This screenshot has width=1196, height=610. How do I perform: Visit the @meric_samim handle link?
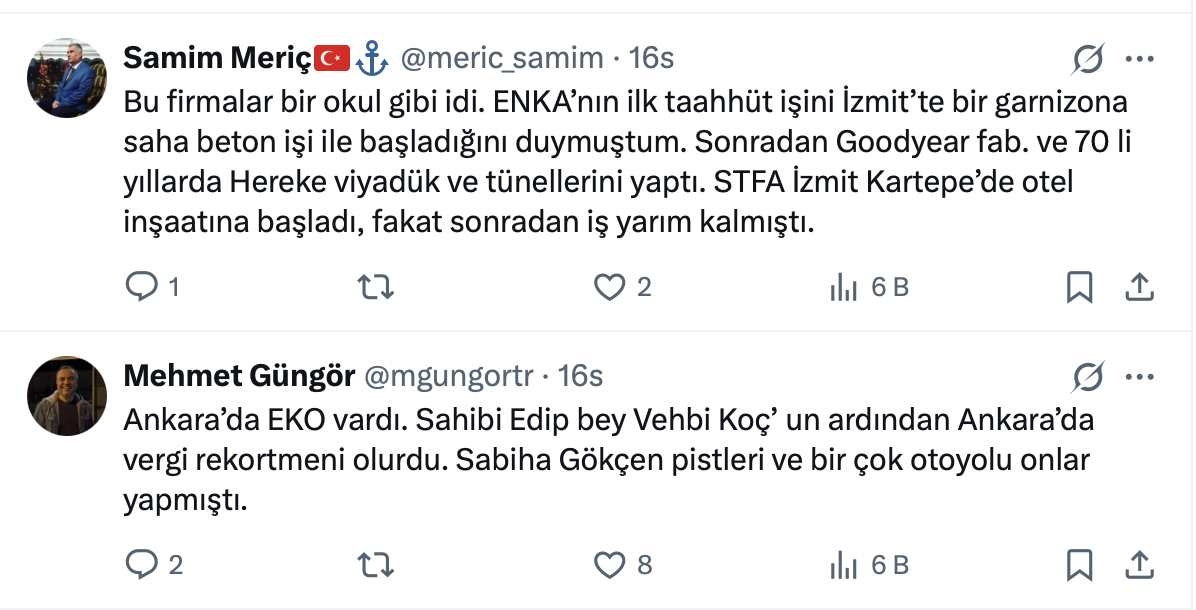tap(502, 59)
